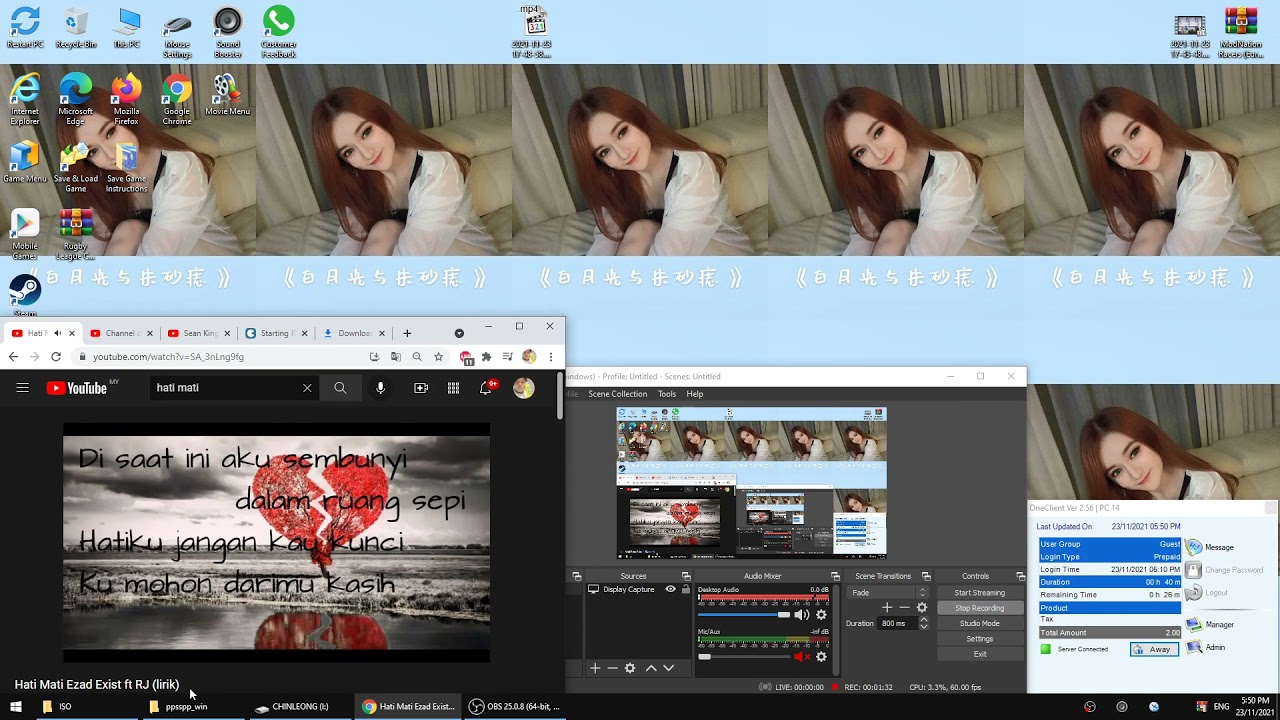Viewport: 1280px width, 720px height.
Task: Open Manager in OneClient
Action: click(x=1210, y=624)
